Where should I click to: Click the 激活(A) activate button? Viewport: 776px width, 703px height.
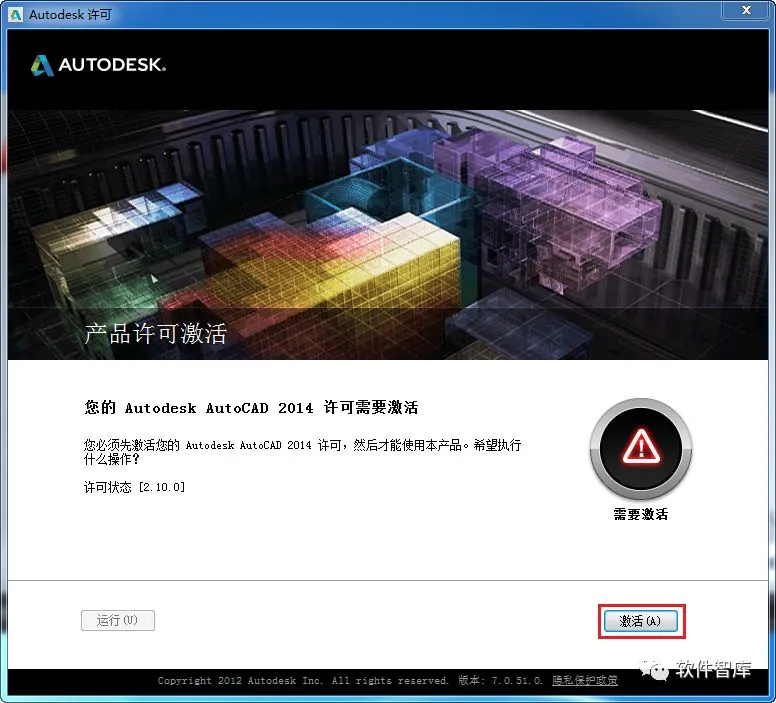640,621
